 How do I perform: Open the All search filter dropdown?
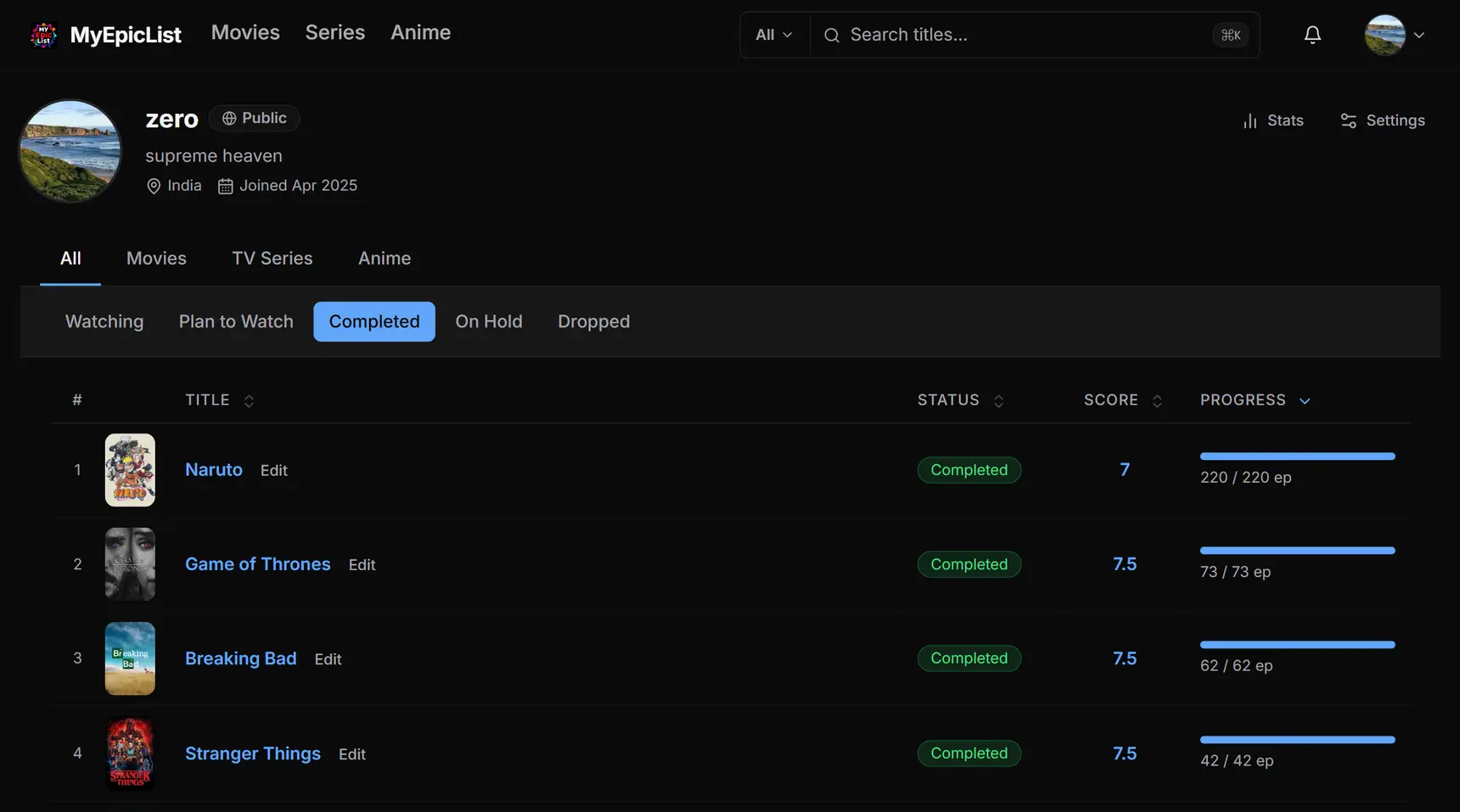coord(774,35)
